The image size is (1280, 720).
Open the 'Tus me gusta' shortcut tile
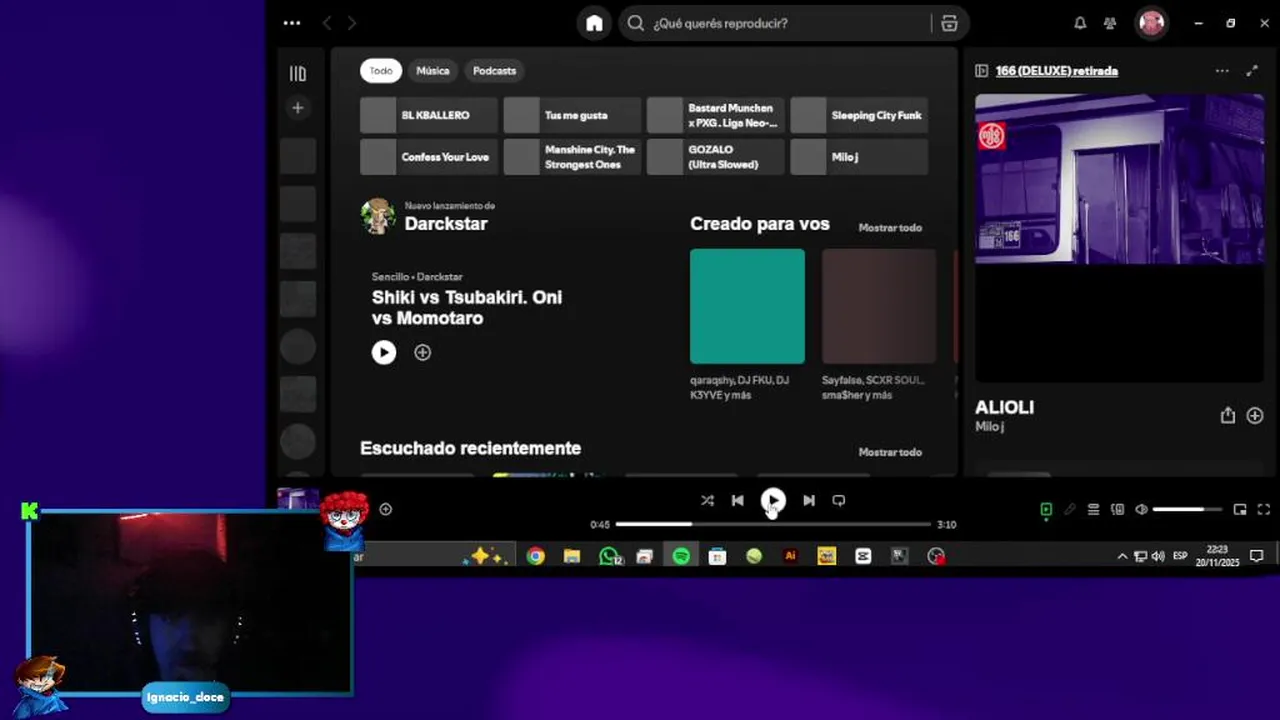tap(572, 115)
